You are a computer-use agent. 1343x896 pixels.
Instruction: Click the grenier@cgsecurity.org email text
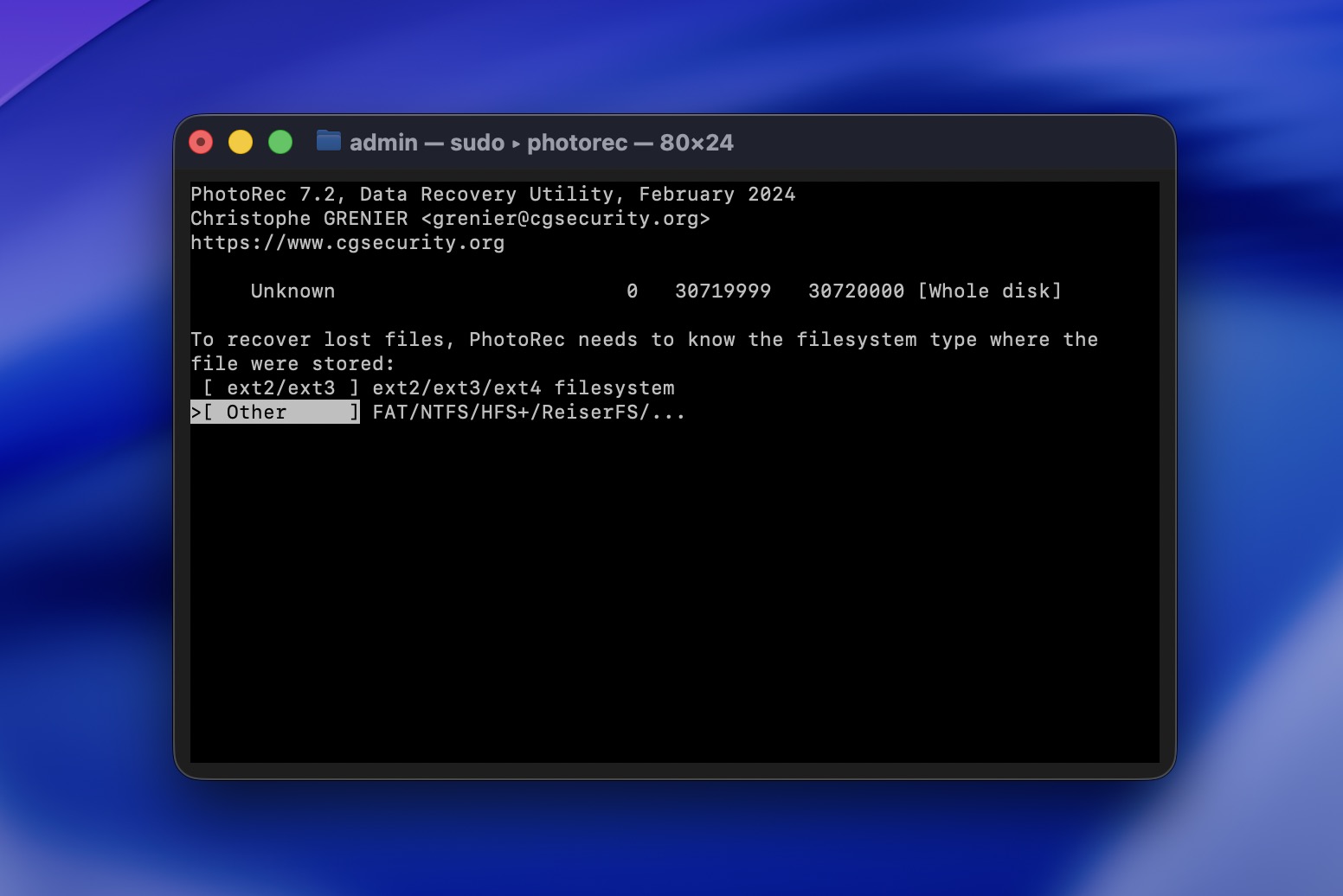565,219
